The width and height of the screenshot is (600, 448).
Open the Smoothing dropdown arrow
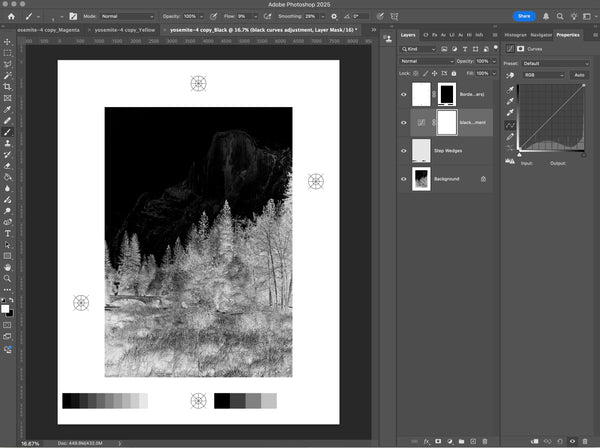323,16
